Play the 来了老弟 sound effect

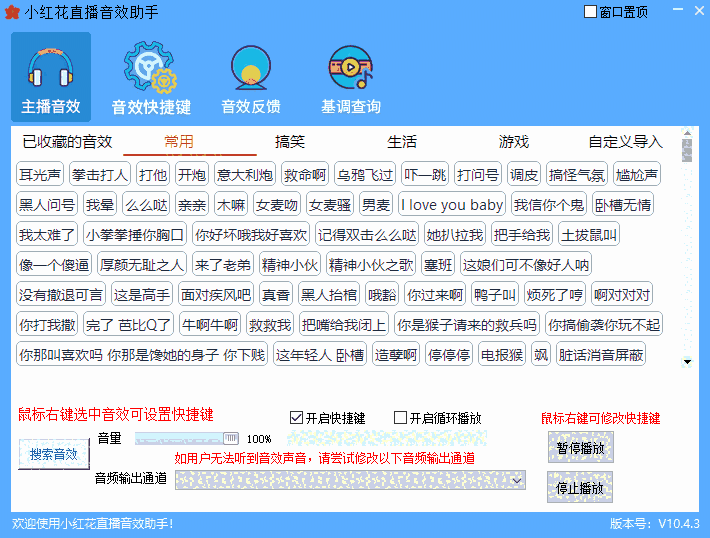pos(223,264)
